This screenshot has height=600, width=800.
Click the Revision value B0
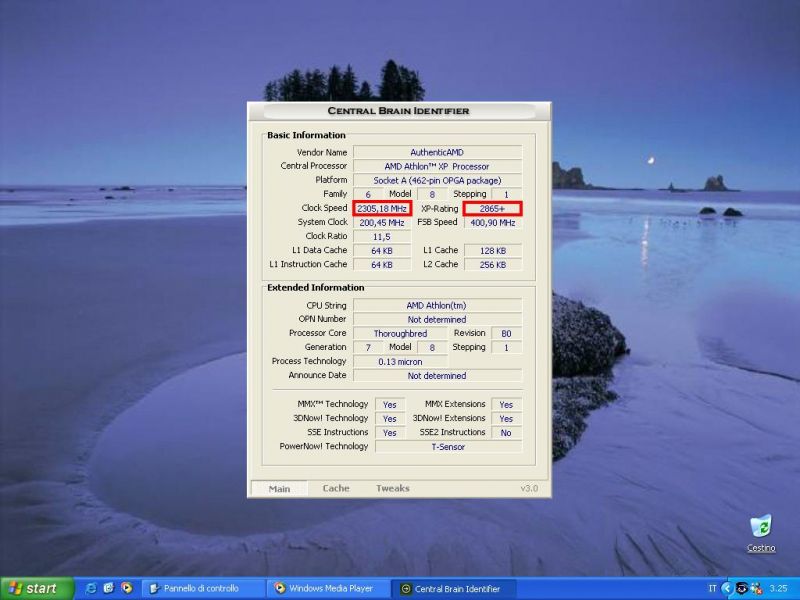(x=506, y=333)
